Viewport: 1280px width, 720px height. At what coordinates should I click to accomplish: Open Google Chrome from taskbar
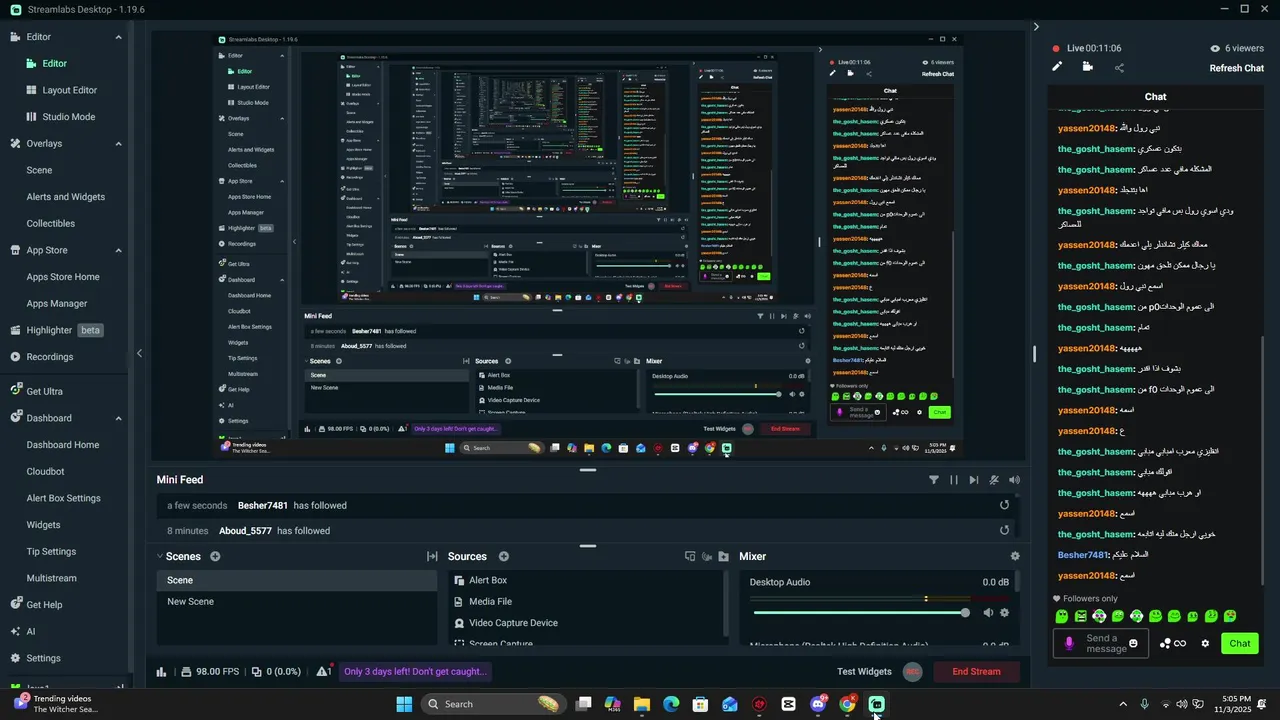point(847,704)
